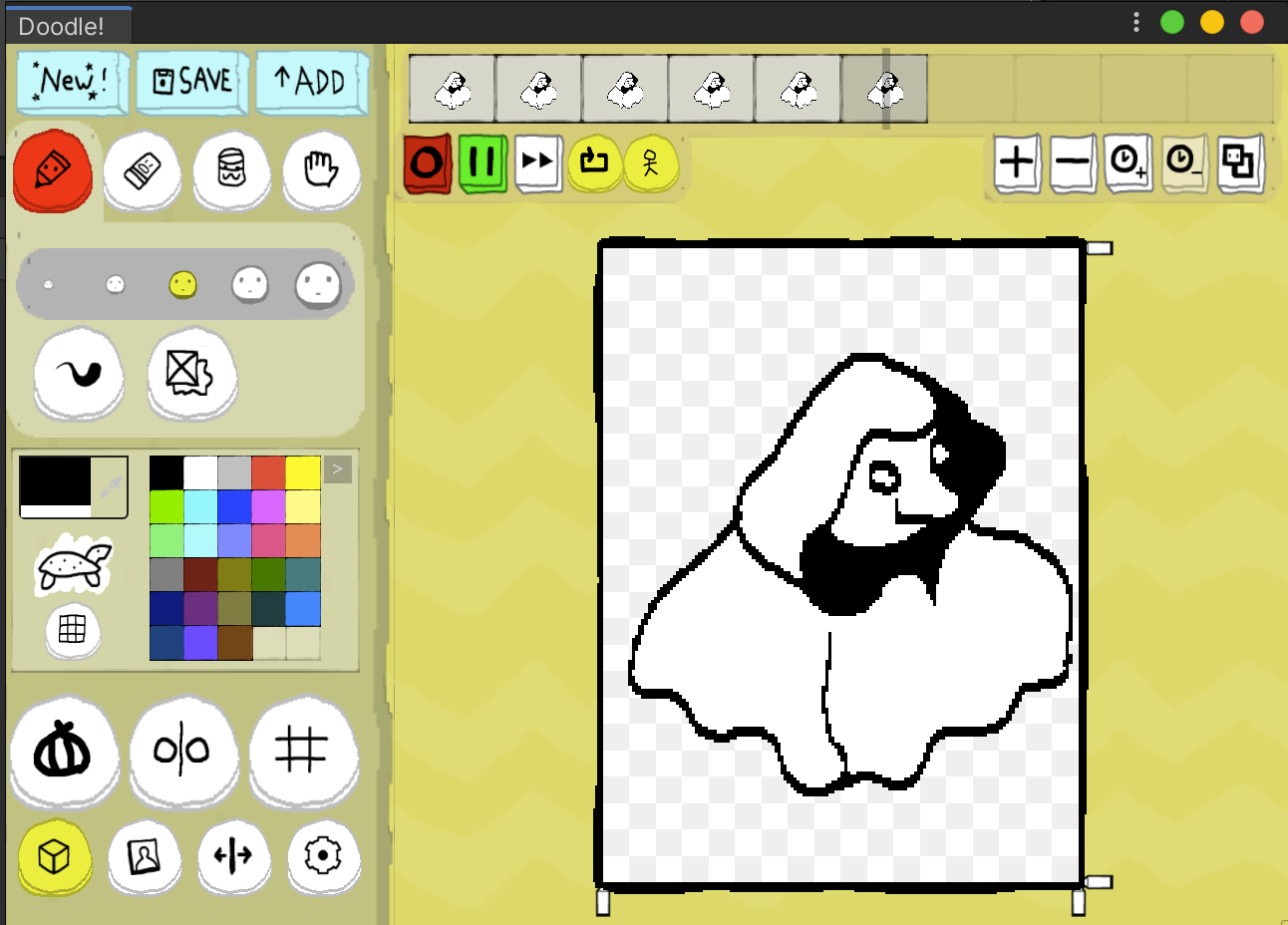
Task: Select the third frame thumbnail in timeline
Action: coord(625,90)
